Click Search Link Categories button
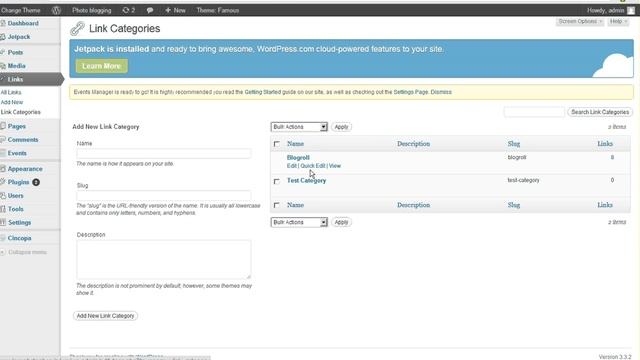 pyautogui.click(x=600, y=112)
